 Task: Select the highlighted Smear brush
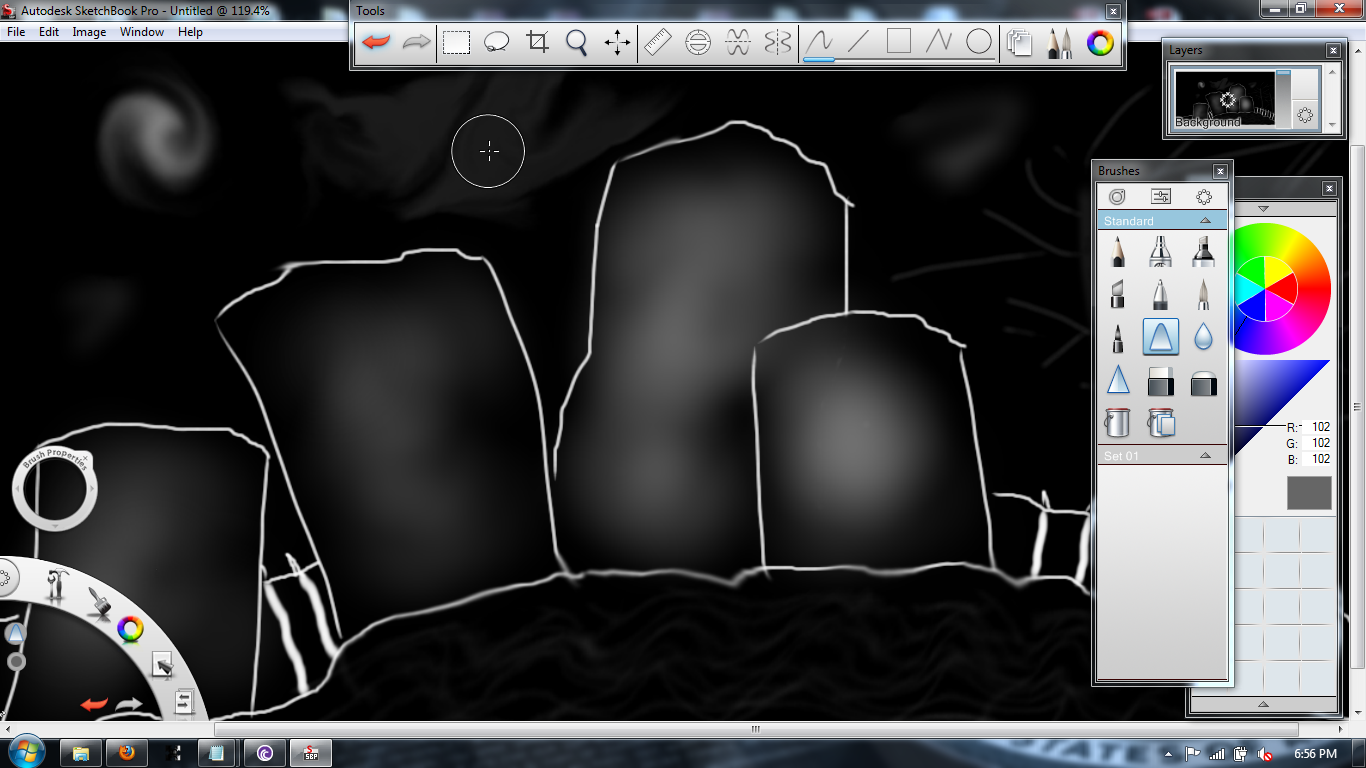pyautogui.click(x=1160, y=337)
